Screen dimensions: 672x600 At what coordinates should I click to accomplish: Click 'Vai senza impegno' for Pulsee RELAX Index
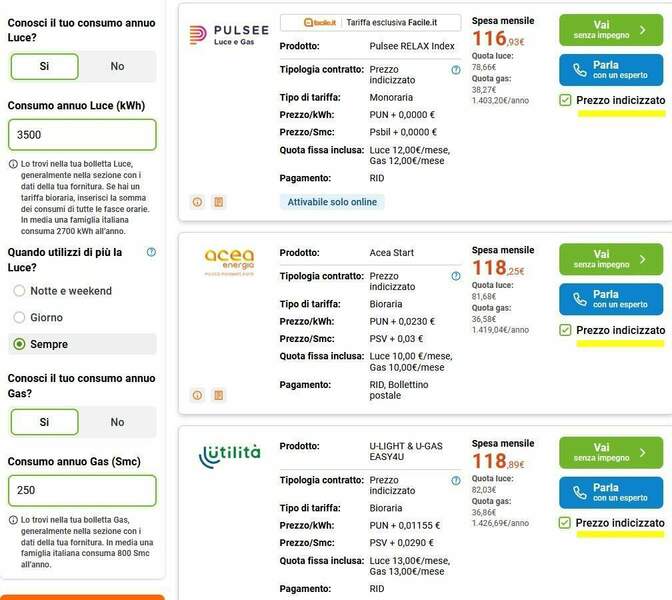tap(611, 30)
